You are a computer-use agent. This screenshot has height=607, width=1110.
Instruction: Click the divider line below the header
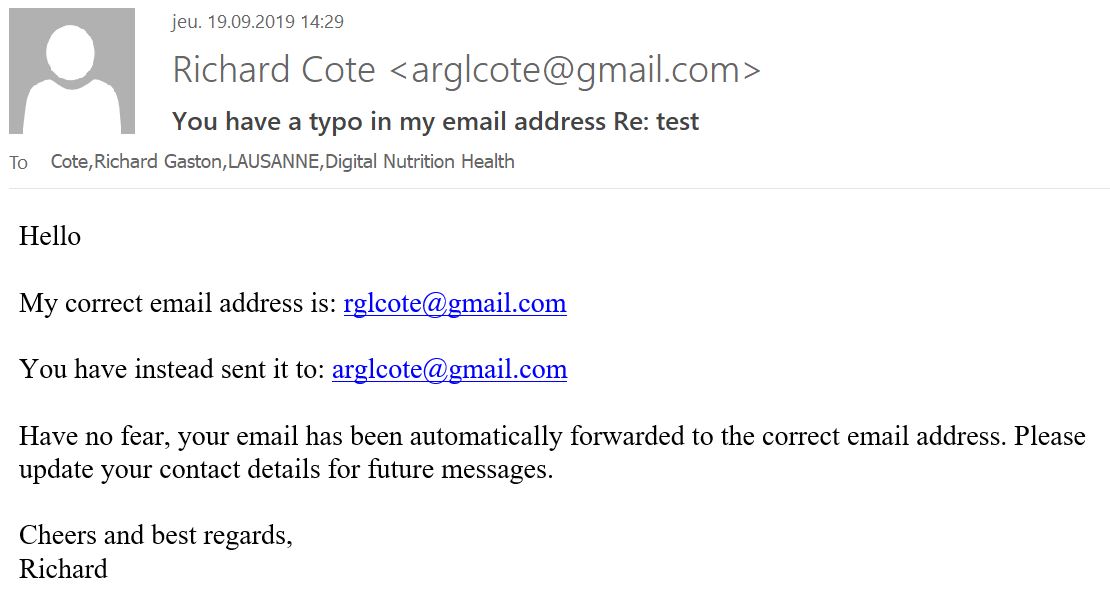pyautogui.click(x=559, y=188)
